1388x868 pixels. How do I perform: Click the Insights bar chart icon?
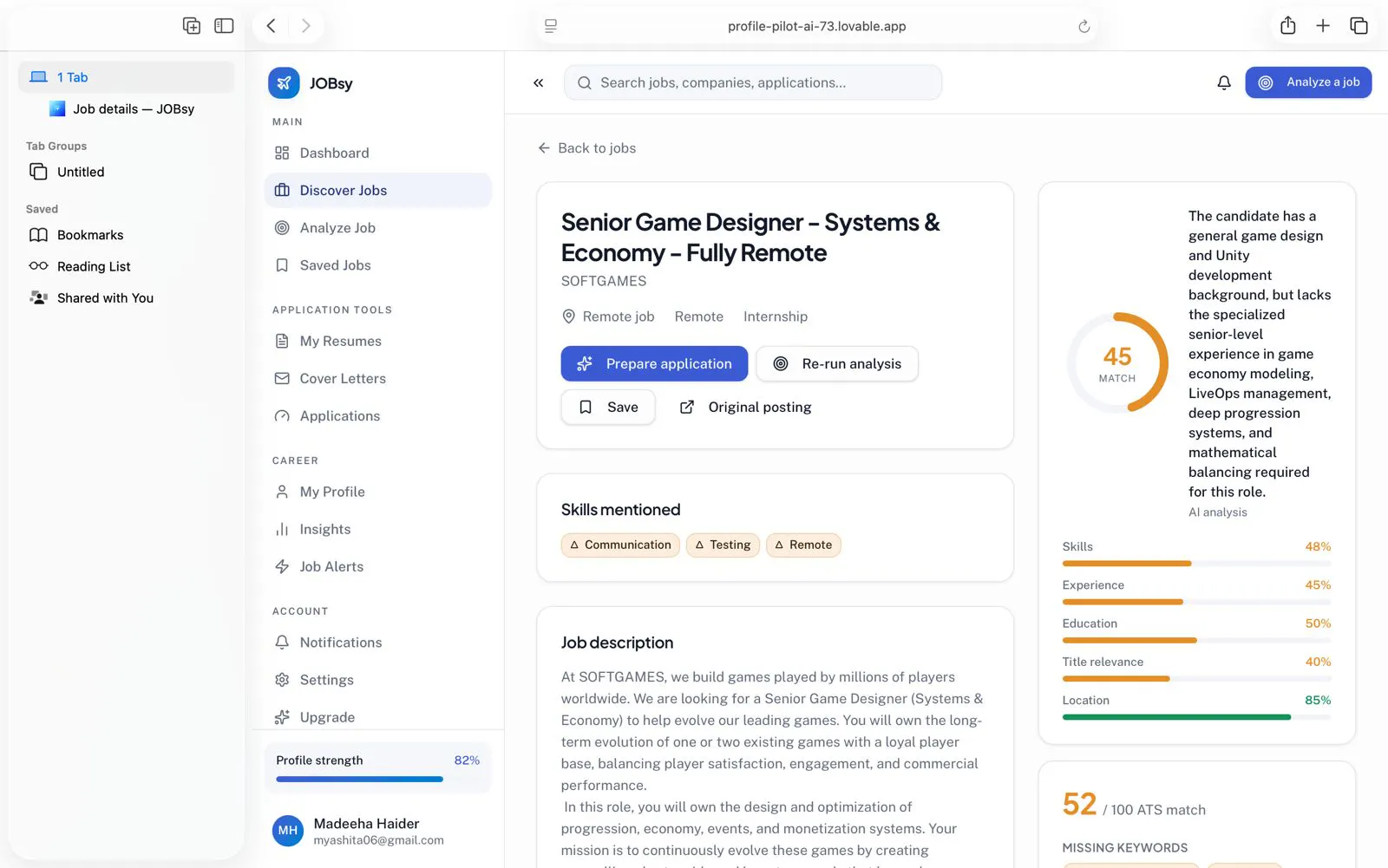pos(282,529)
